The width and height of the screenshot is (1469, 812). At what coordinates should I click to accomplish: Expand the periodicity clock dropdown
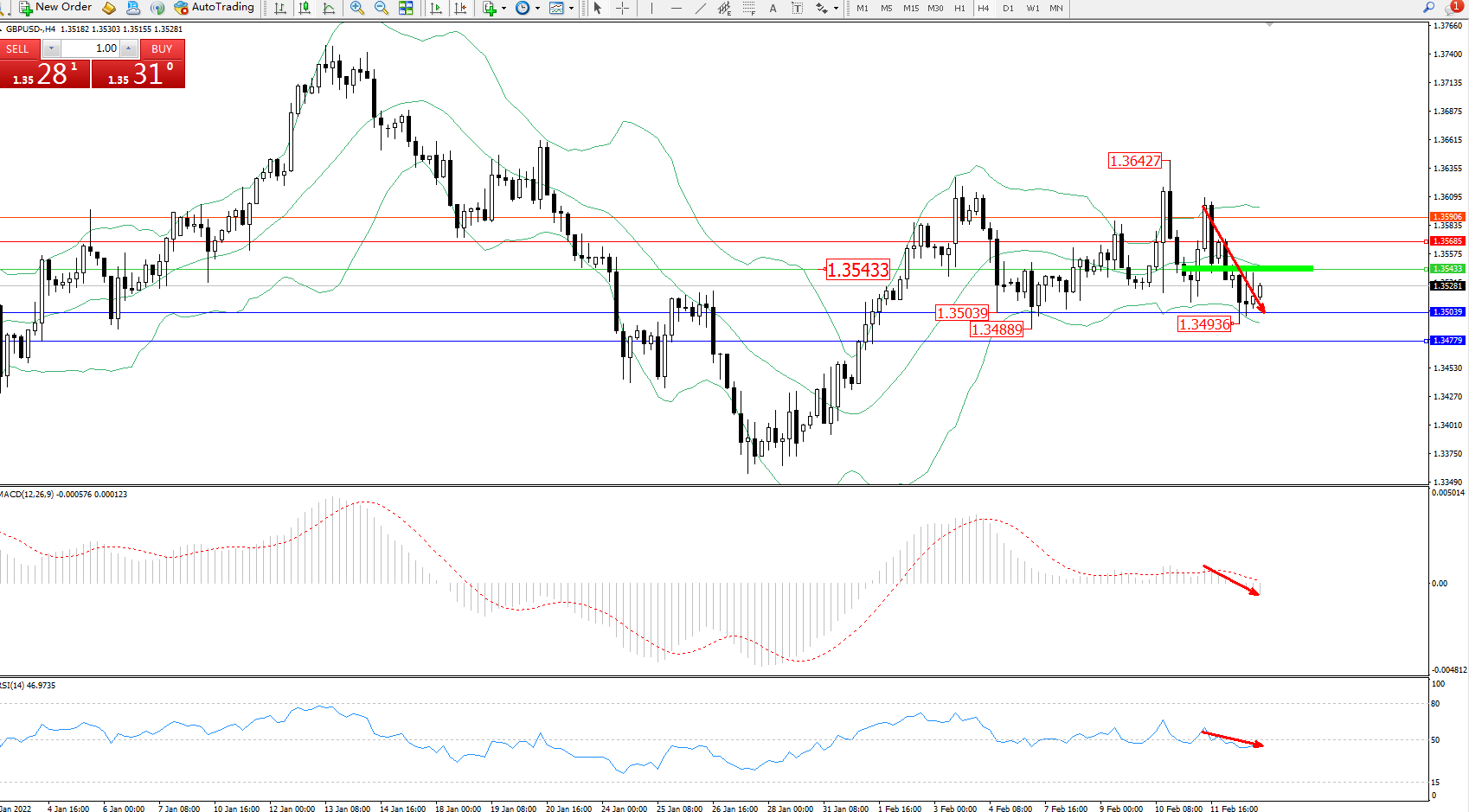click(x=537, y=8)
